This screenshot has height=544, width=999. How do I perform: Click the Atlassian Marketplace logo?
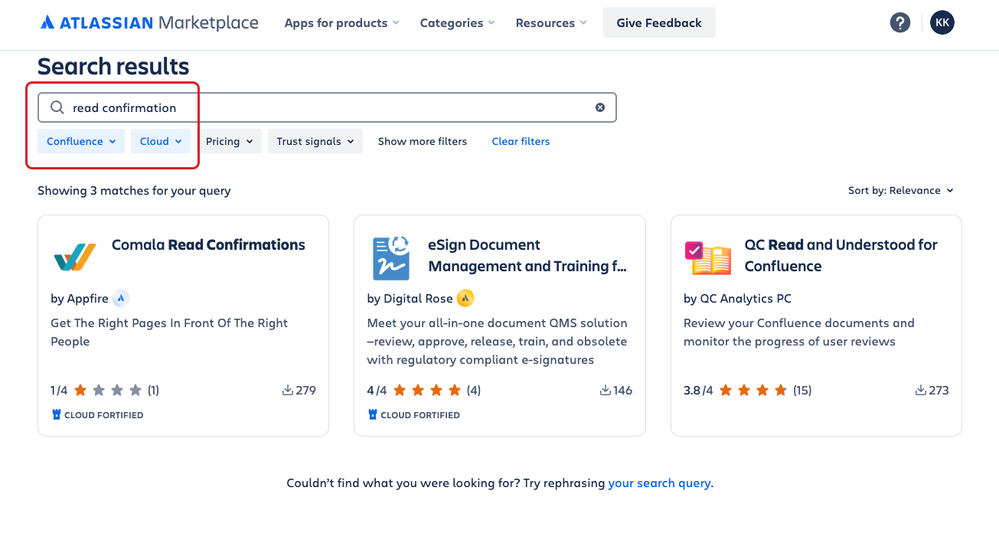[x=149, y=23]
